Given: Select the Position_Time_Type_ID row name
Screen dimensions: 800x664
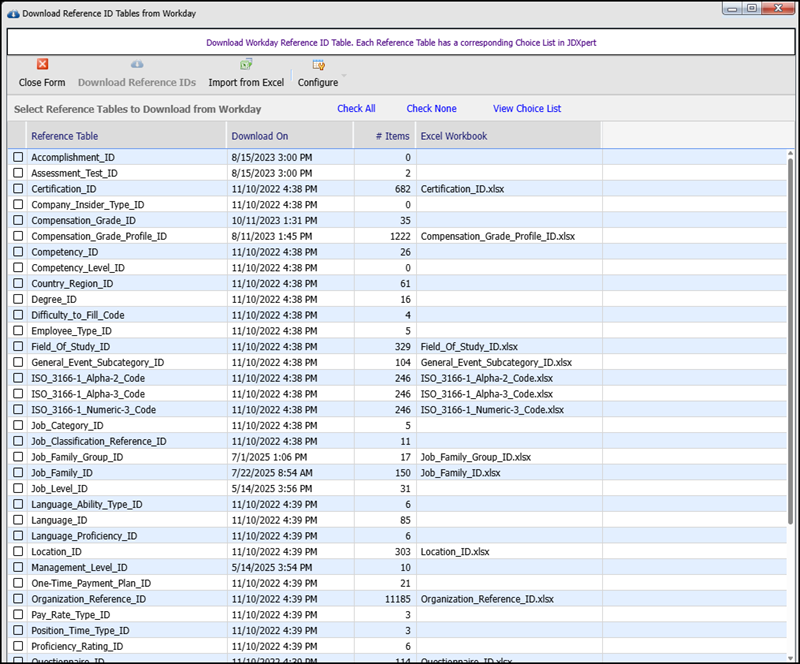Looking at the screenshot, I should [80, 631].
